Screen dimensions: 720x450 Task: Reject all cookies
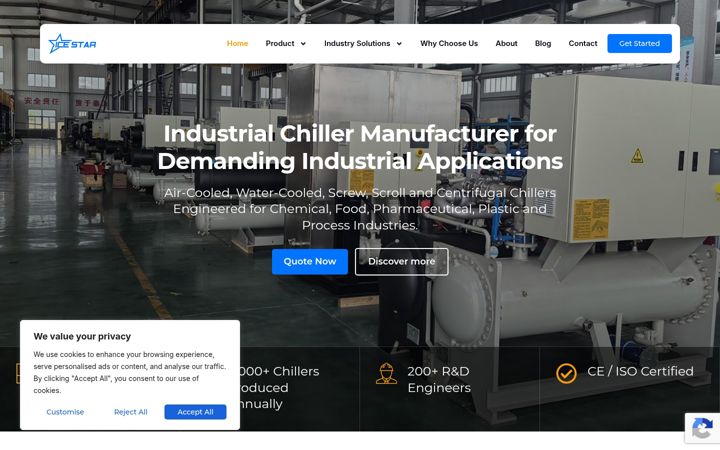130,412
